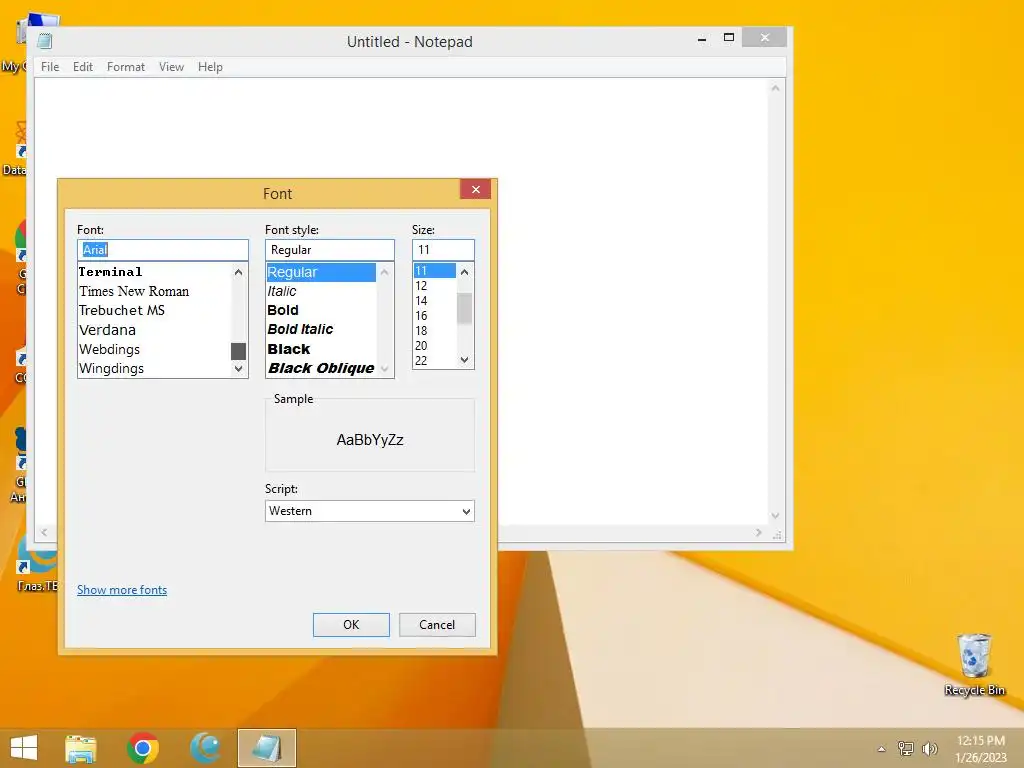
Task: Select size 22 in the list
Action: point(435,361)
